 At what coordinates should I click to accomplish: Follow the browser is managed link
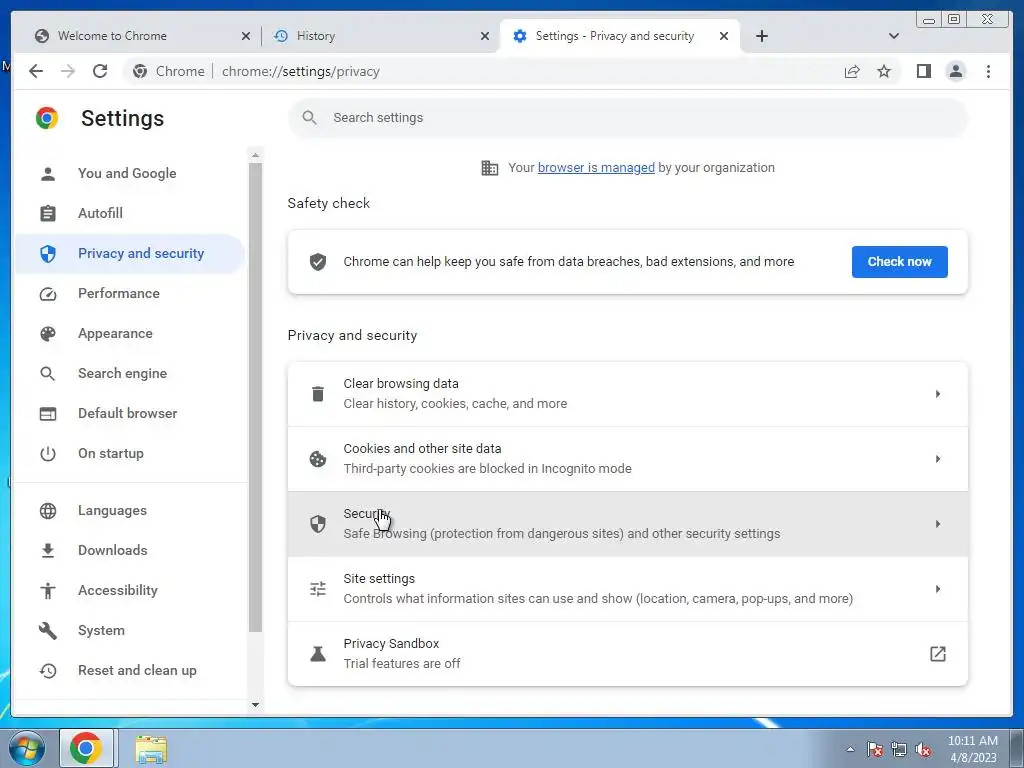point(596,168)
